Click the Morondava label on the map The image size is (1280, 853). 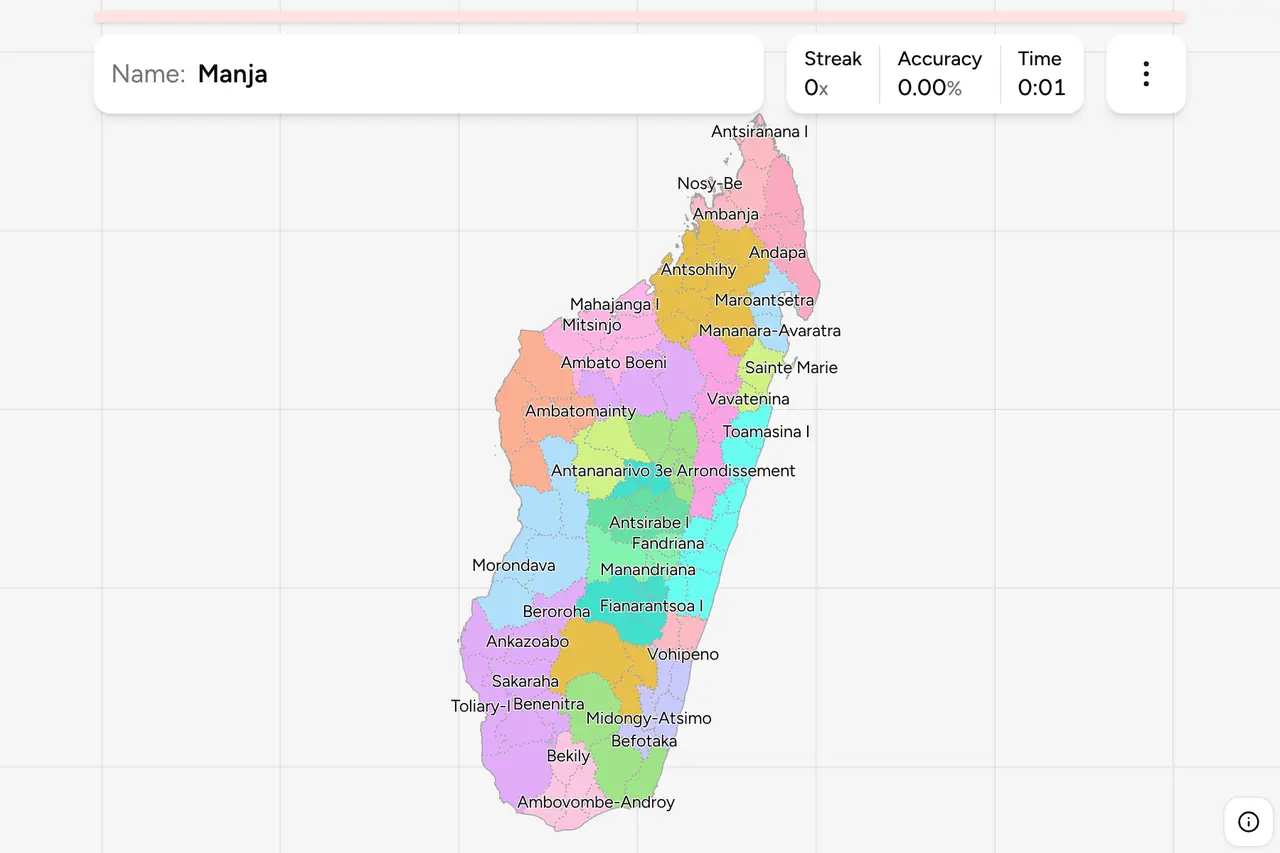pyautogui.click(x=514, y=565)
